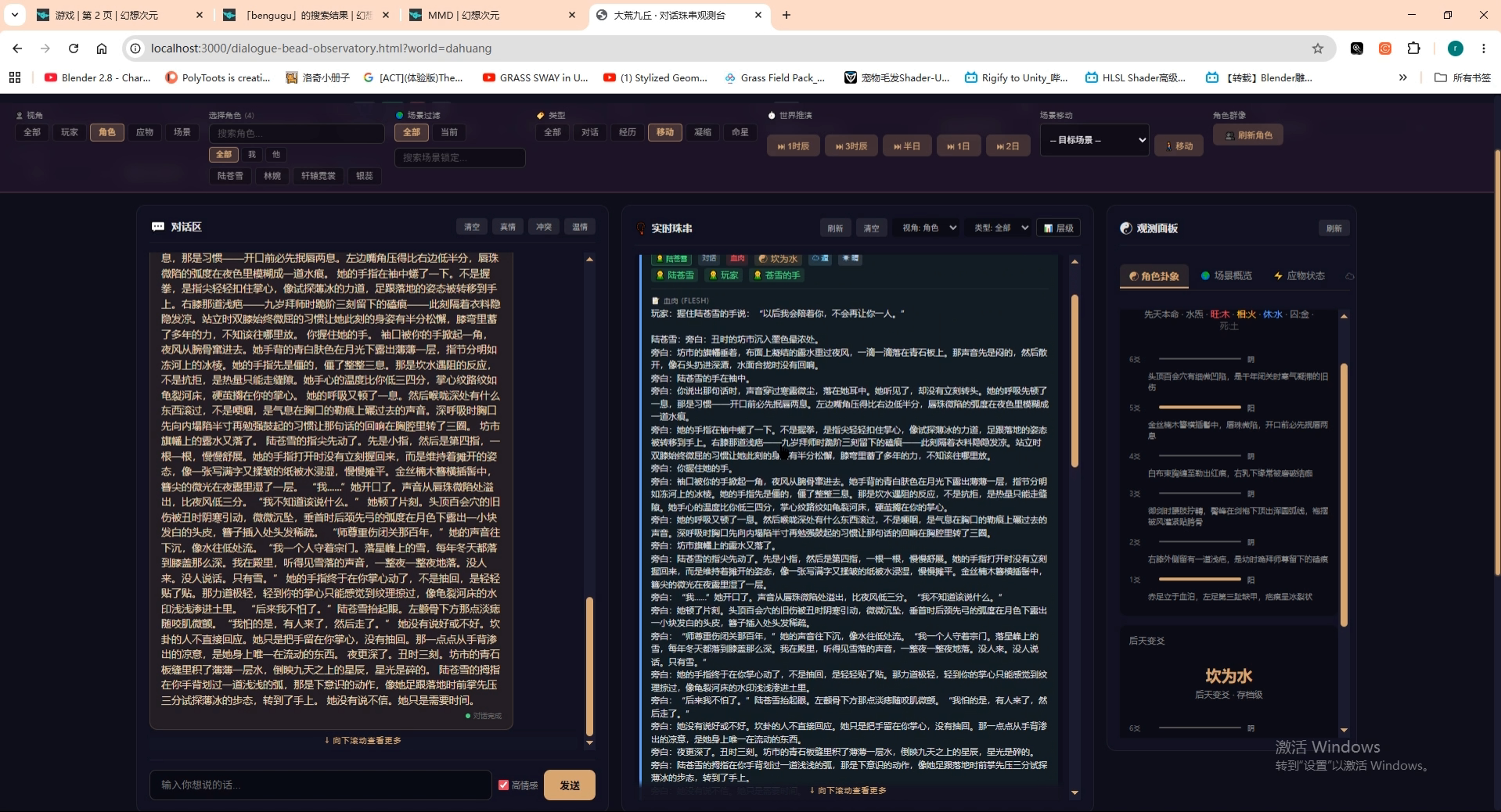This screenshot has height=812, width=1501.
Task: Click the 玩家 green tag
Action: pos(724,275)
